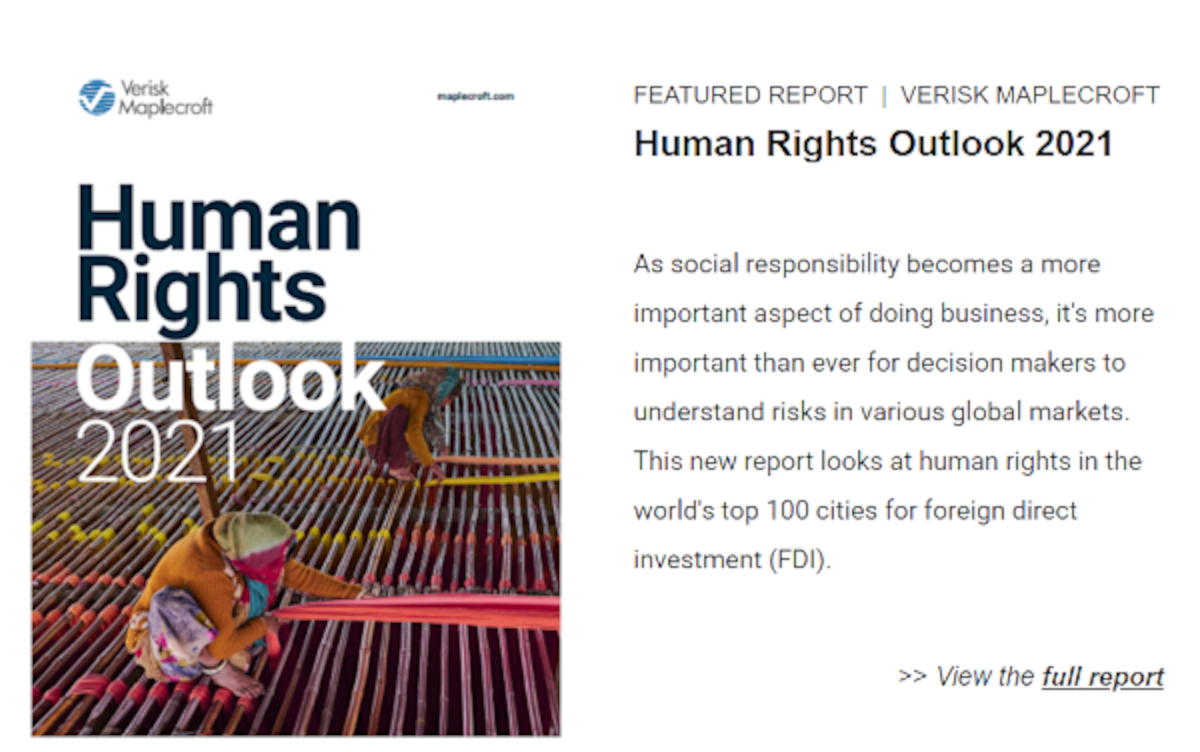Open the full report link
This screenshot has width=1200, height=752.
pos(1102,677)
